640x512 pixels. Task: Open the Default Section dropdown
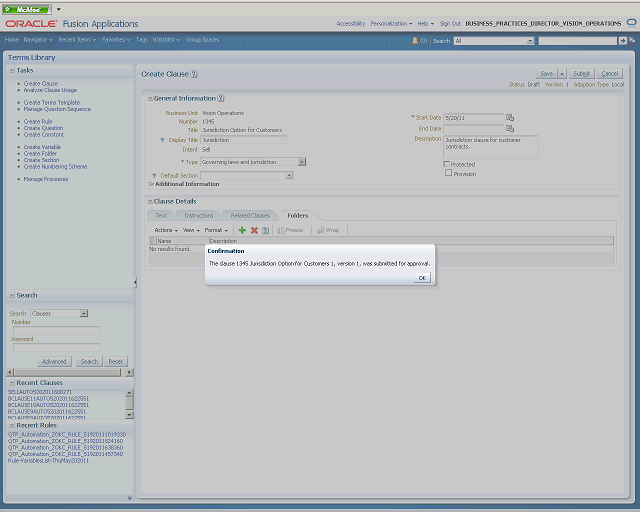point(289,176)
